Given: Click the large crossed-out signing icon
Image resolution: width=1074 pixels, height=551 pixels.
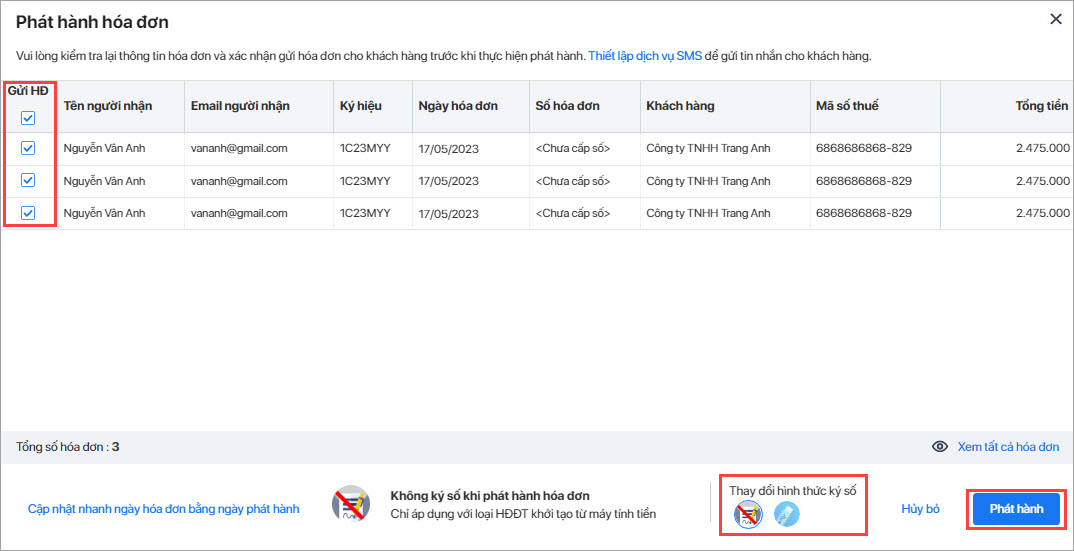Looking at the screenshot, I should click(351, 504).
